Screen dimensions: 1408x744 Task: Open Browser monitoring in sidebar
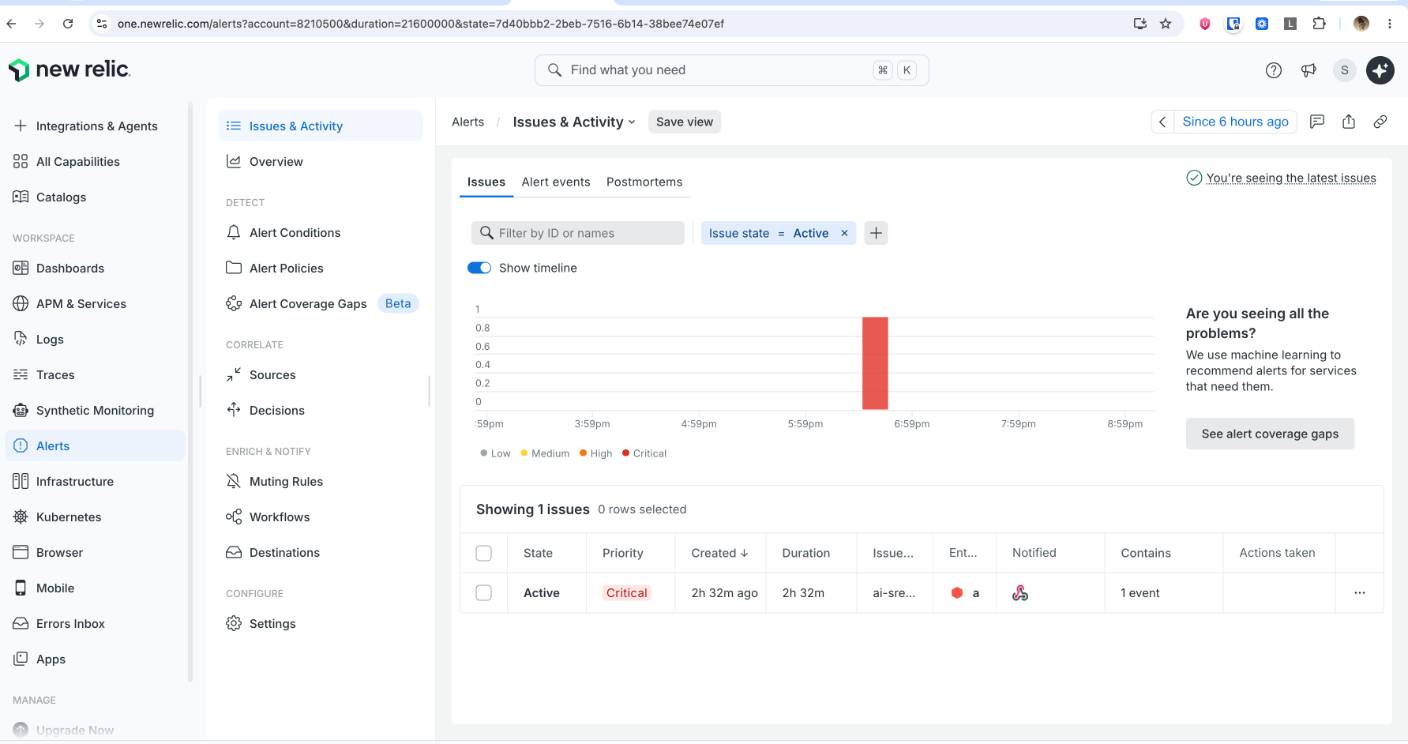coord(96,552)
